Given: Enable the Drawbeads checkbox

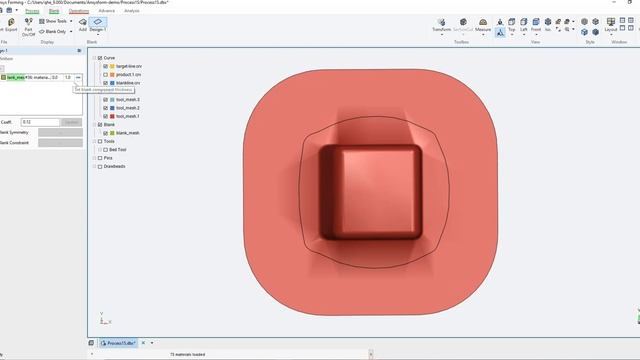Looking at the screenshot, I should tap(100, 167).
